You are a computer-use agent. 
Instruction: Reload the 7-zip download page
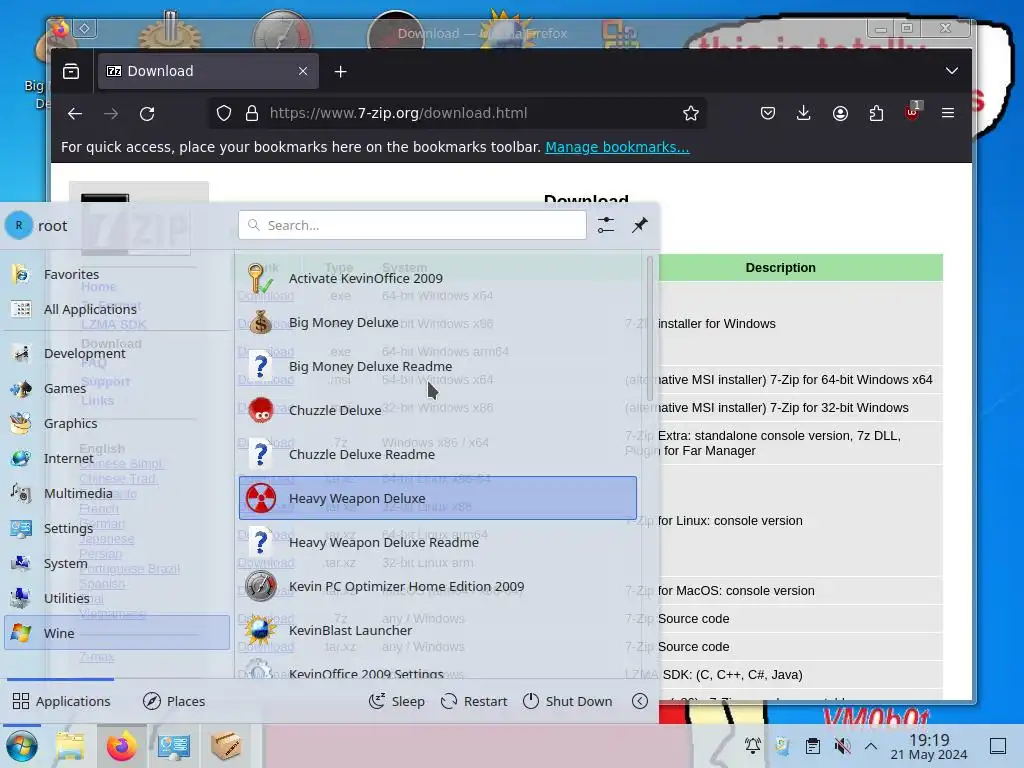147,114
